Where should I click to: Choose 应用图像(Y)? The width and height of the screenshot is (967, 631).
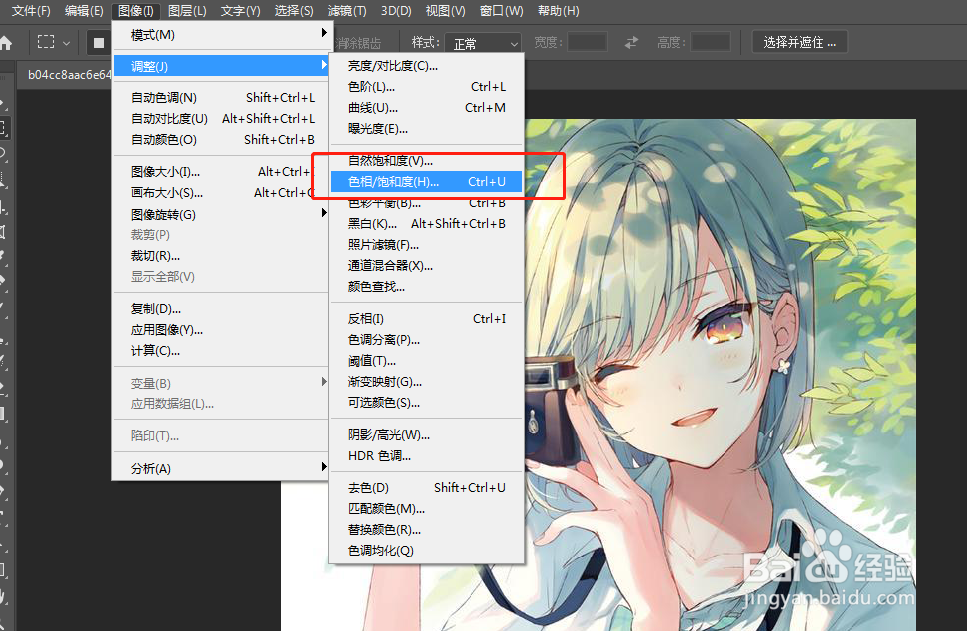tap(223, 329)
